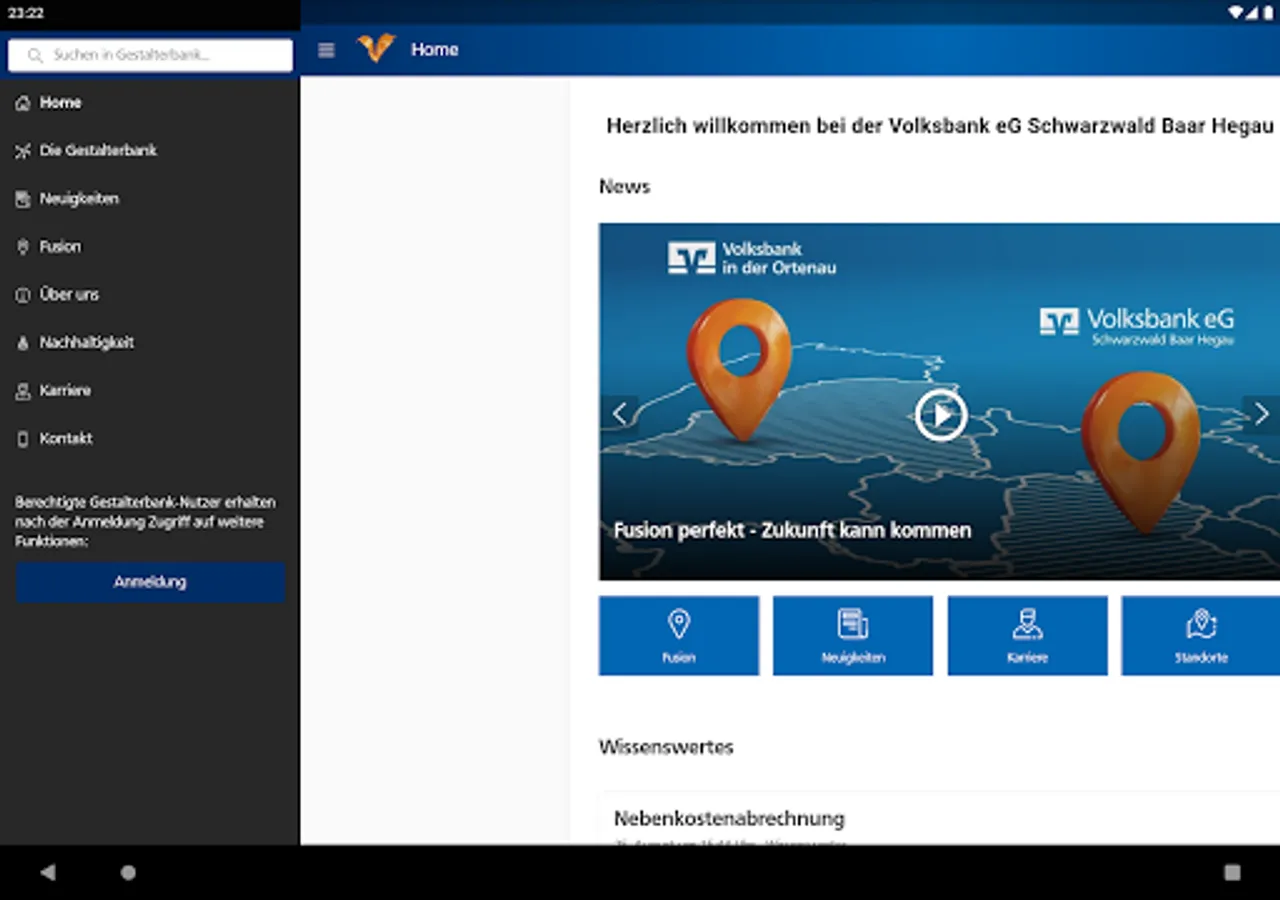
Task: Click the Anmeldung button
Action: coord(150,582)
